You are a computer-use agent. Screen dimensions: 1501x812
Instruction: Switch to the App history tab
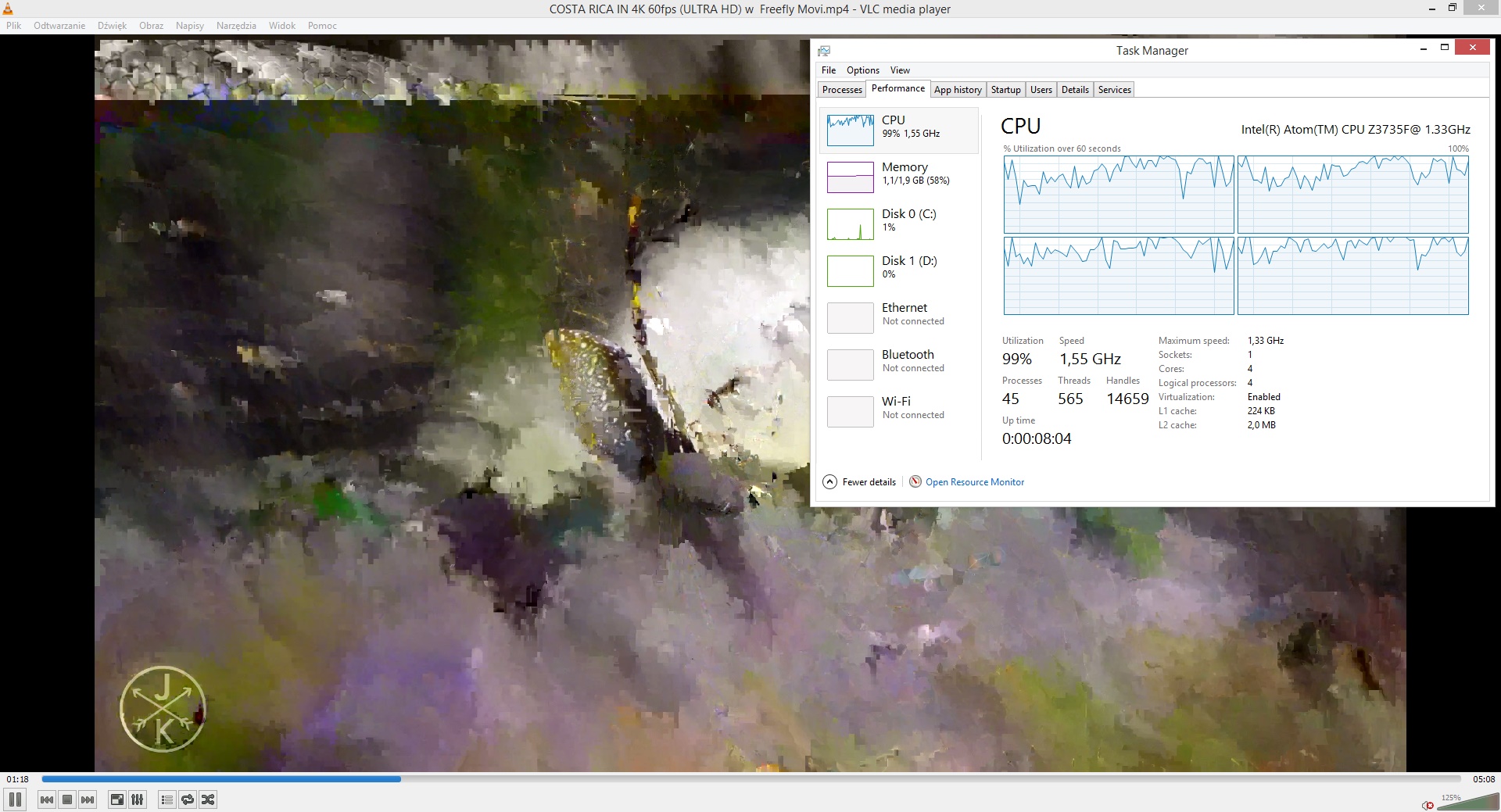click(958, 90)
